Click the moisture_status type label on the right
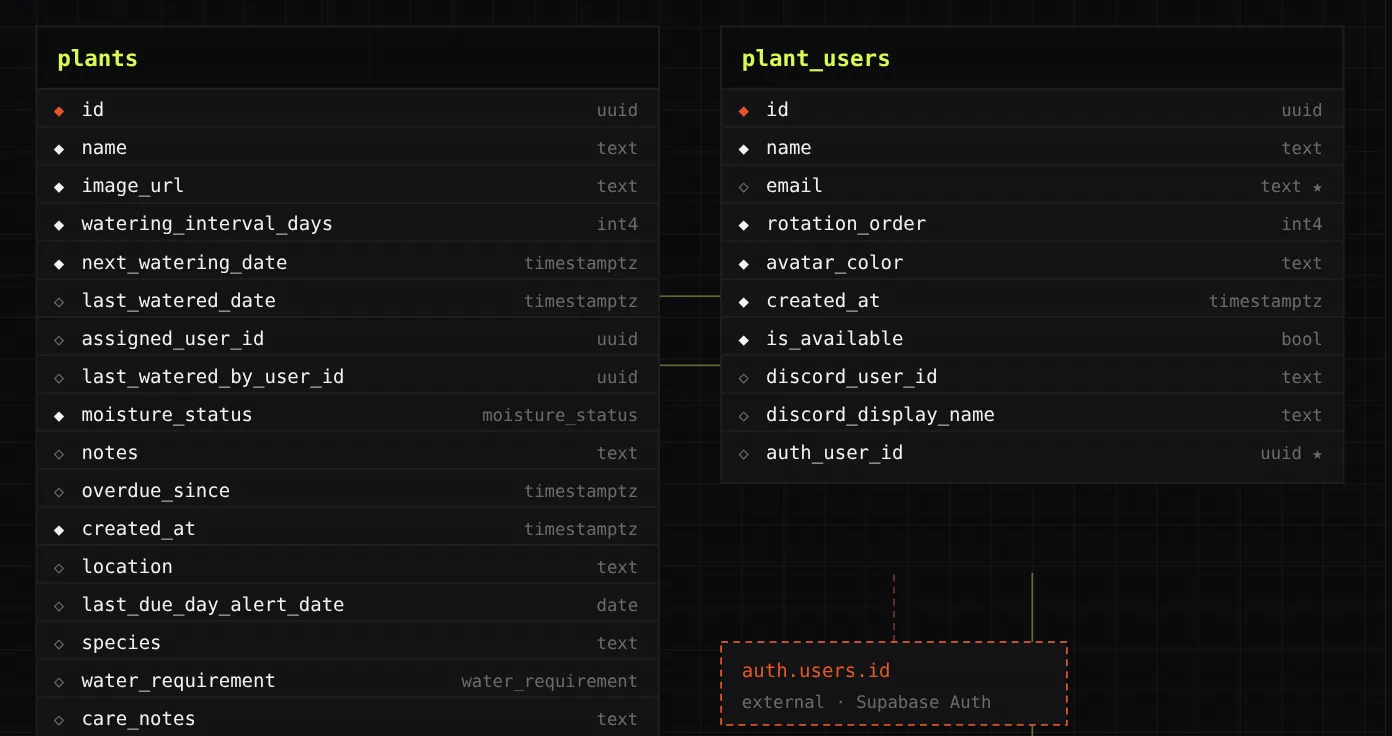The height and width of the screenshot is (736, 1392). click(560, 415)
